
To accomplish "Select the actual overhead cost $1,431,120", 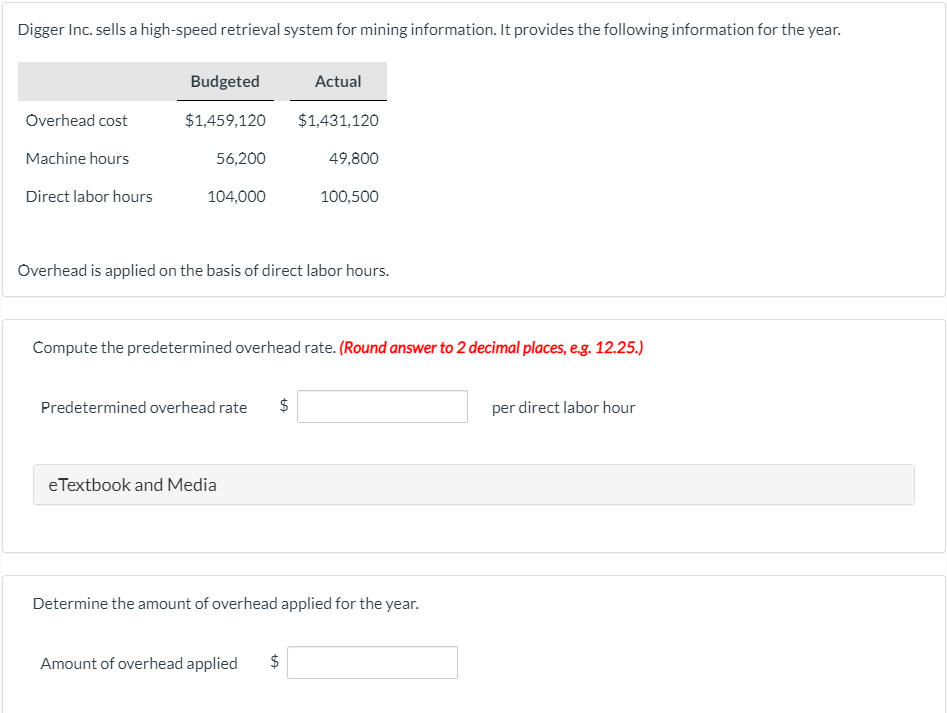I will (x=338, y=120).
